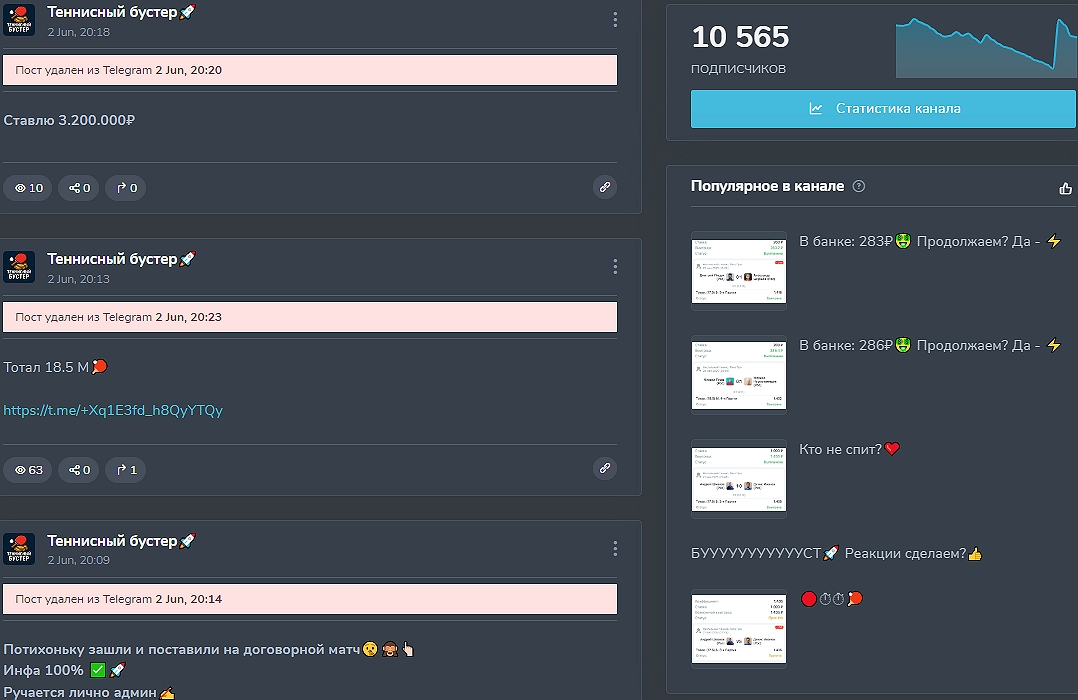
Task: Click views counter showing 10
Action: point(28,188)
